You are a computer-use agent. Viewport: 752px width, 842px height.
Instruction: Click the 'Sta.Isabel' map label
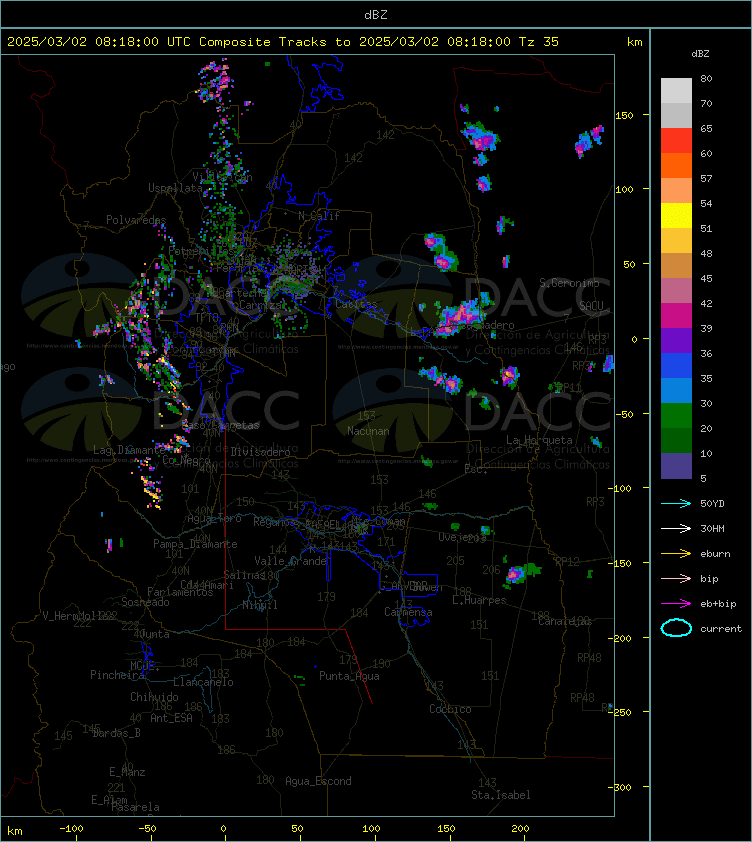(x=501, y=795)
